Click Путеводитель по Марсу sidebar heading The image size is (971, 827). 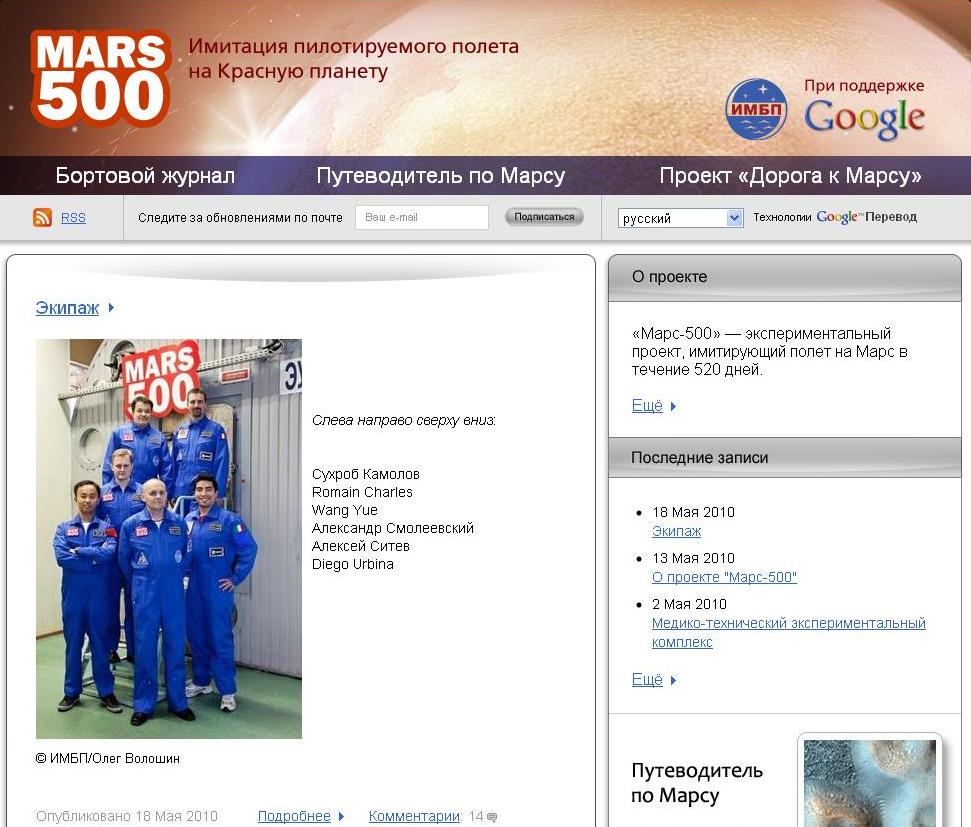697,783
